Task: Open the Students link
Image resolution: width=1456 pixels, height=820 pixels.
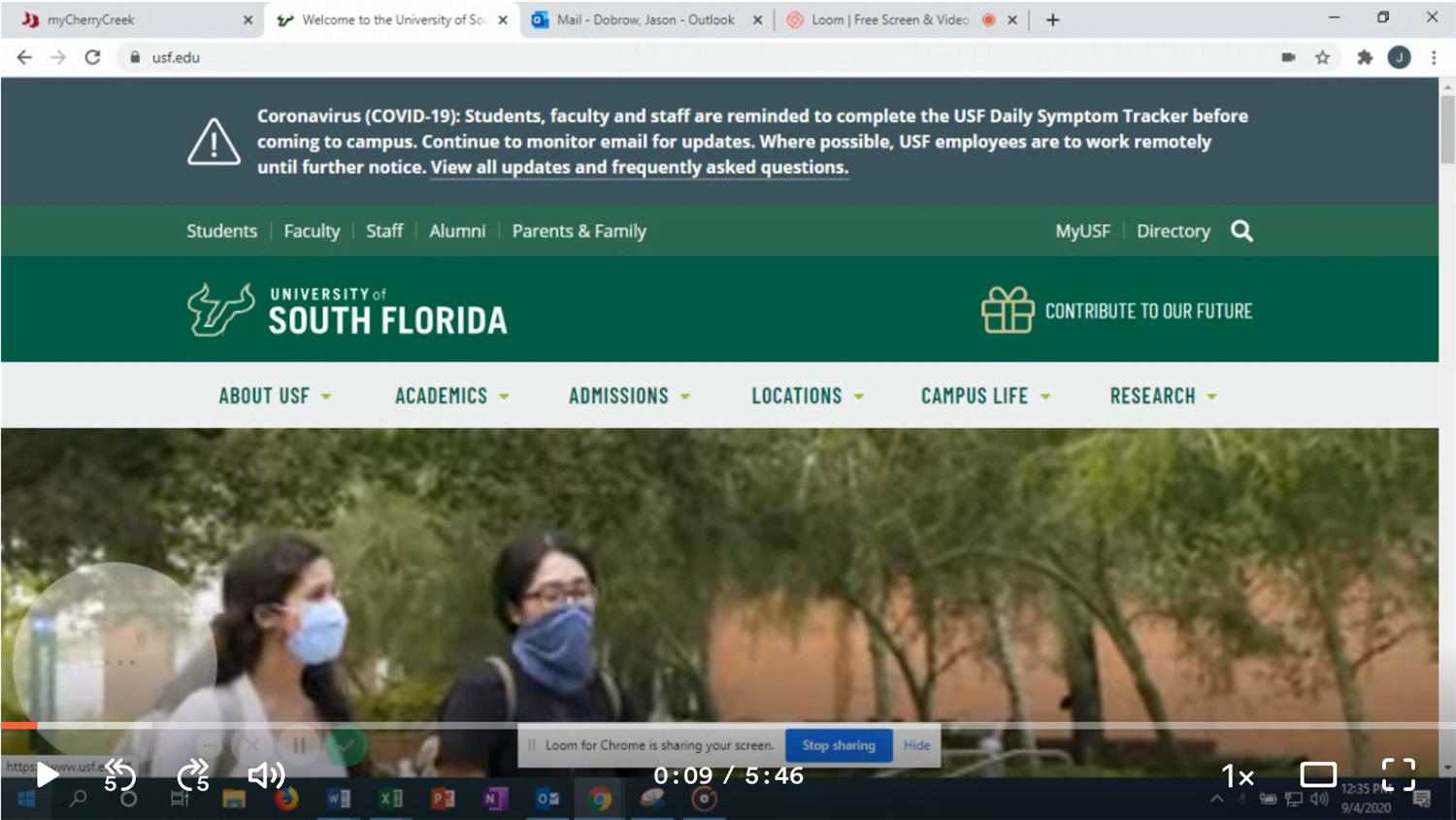Action: [221, 231]
